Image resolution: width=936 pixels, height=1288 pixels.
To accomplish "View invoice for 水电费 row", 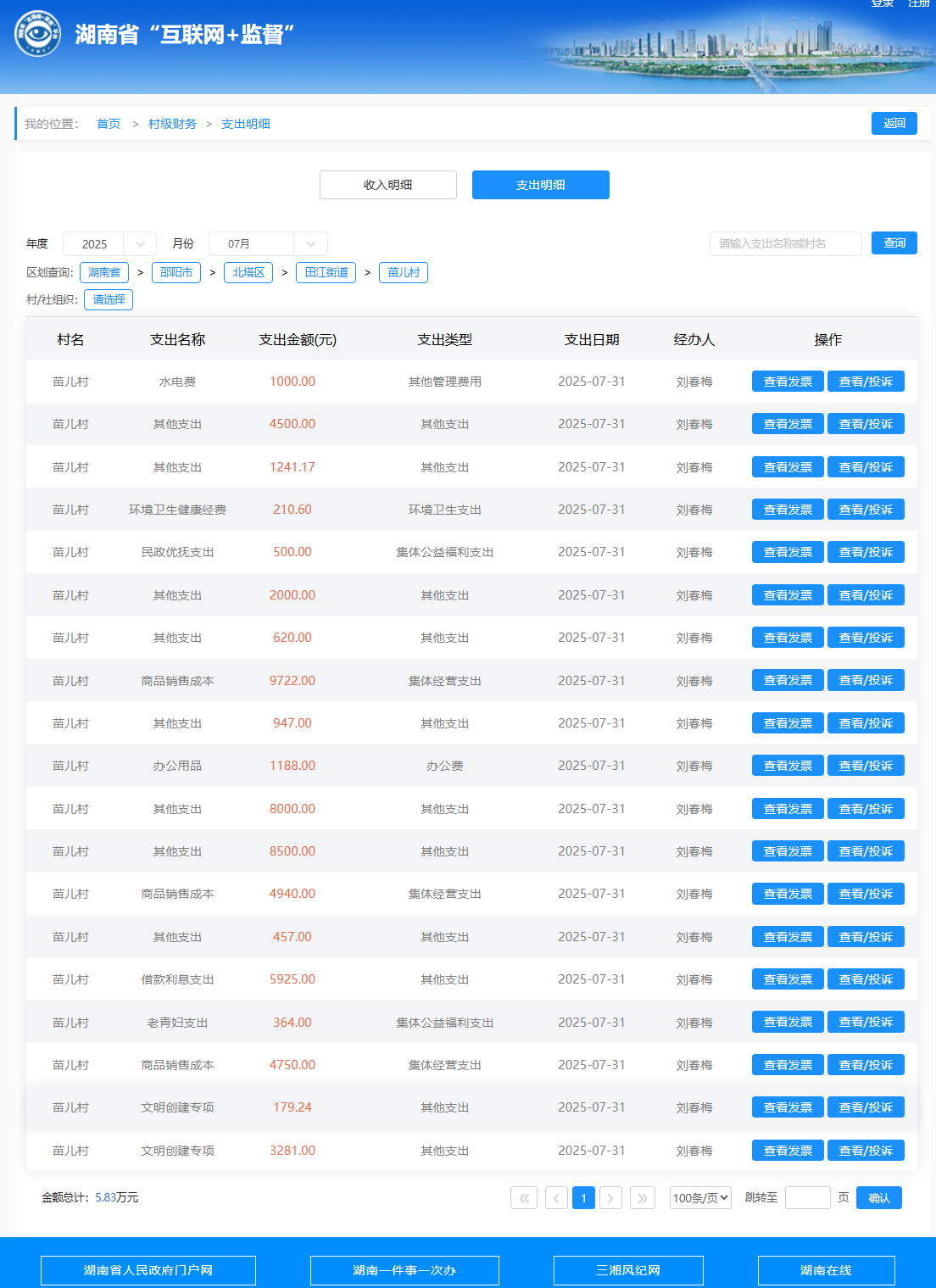I will pyautogui.click(x=788, y=382).
